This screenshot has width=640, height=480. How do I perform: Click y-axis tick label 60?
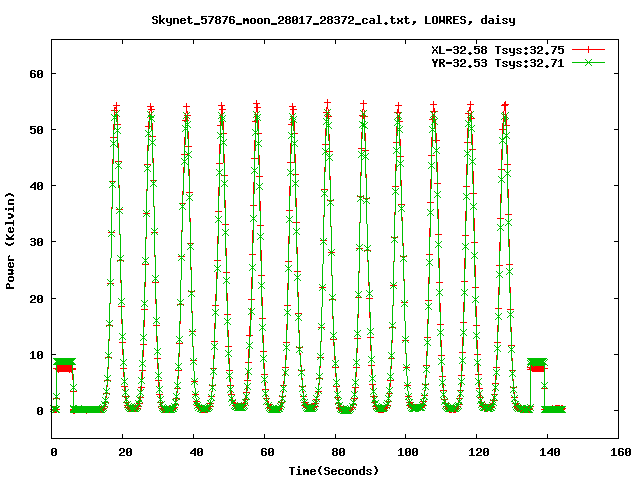(36, 74)
